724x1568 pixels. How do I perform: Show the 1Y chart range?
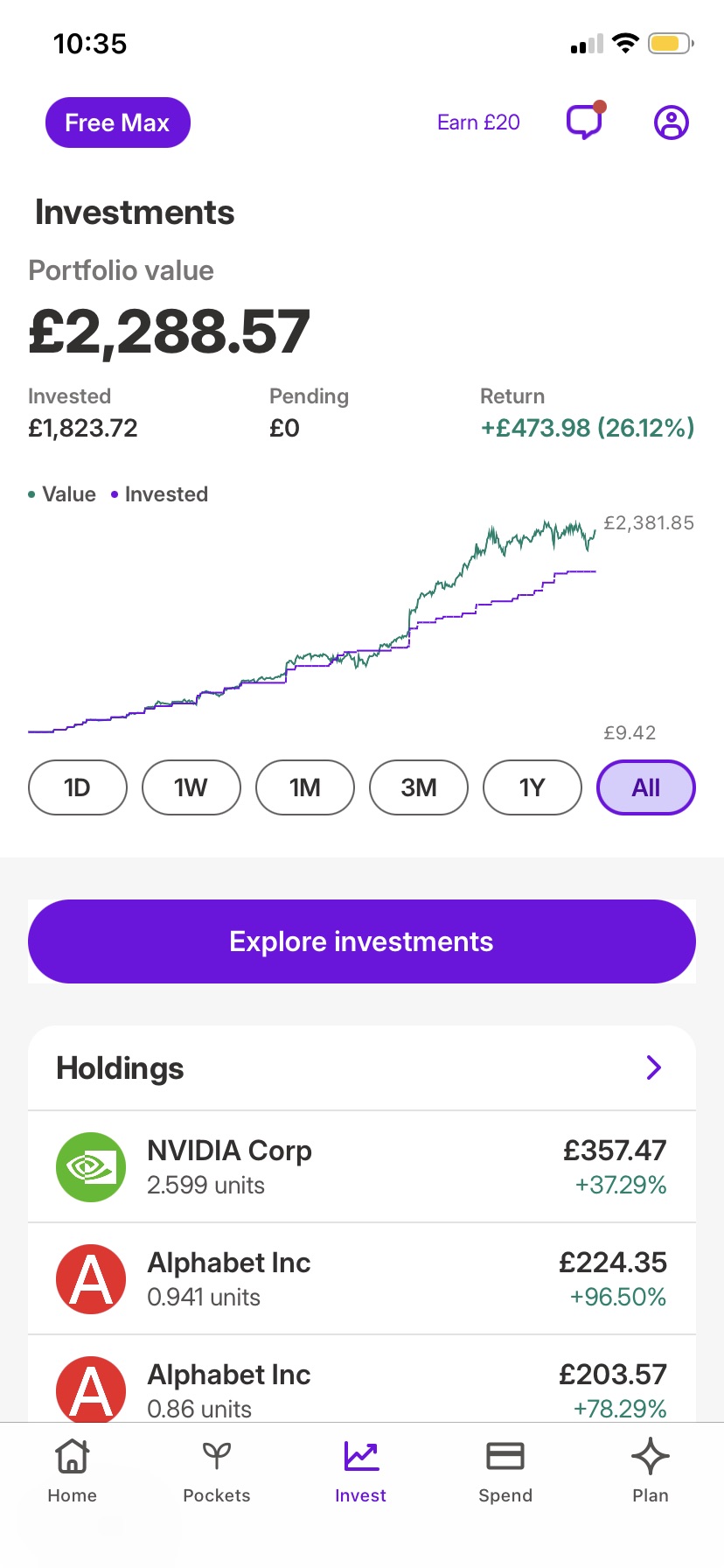pyautogui.click(x=533, y=787)
